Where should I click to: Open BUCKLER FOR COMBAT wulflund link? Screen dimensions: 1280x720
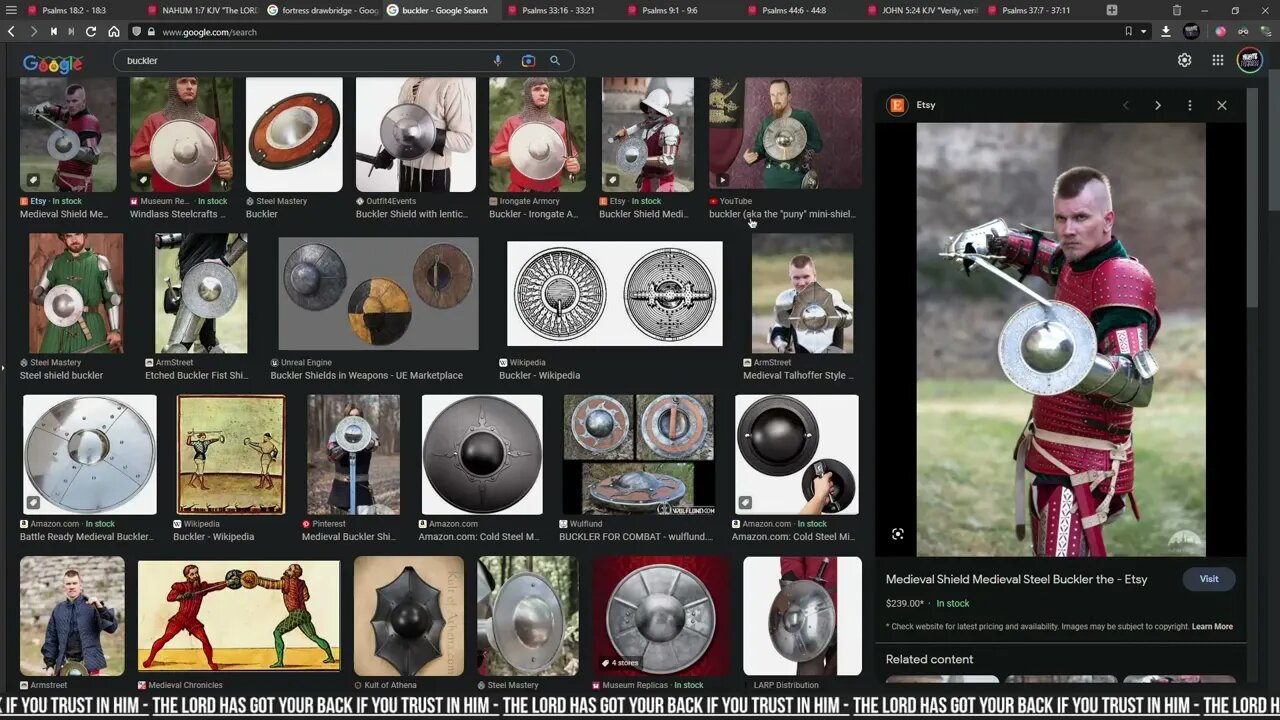pyautogui.click(x=635, y=537)
